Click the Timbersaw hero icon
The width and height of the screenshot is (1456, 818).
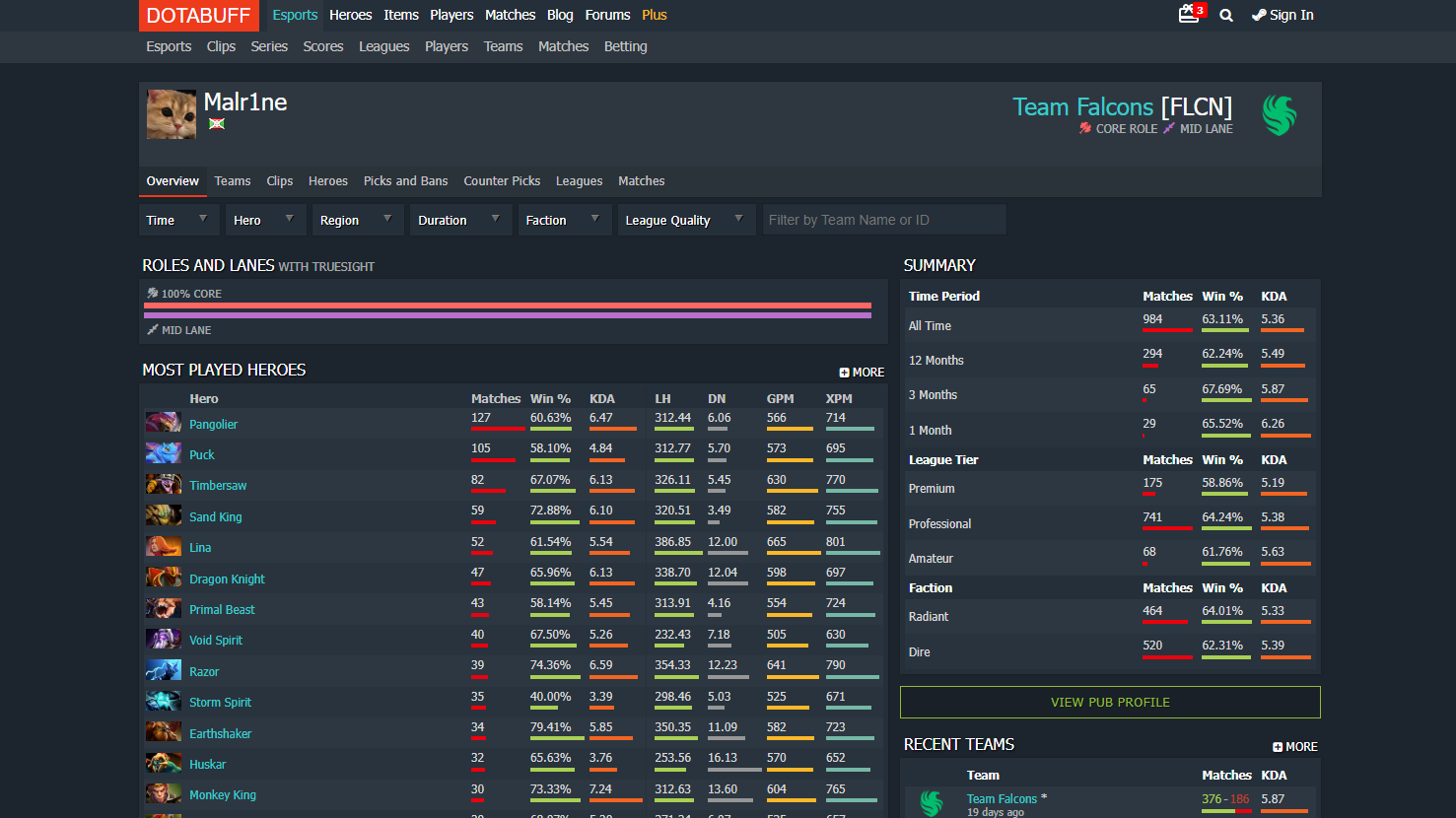pyautogui.click(x=164, y=484)
